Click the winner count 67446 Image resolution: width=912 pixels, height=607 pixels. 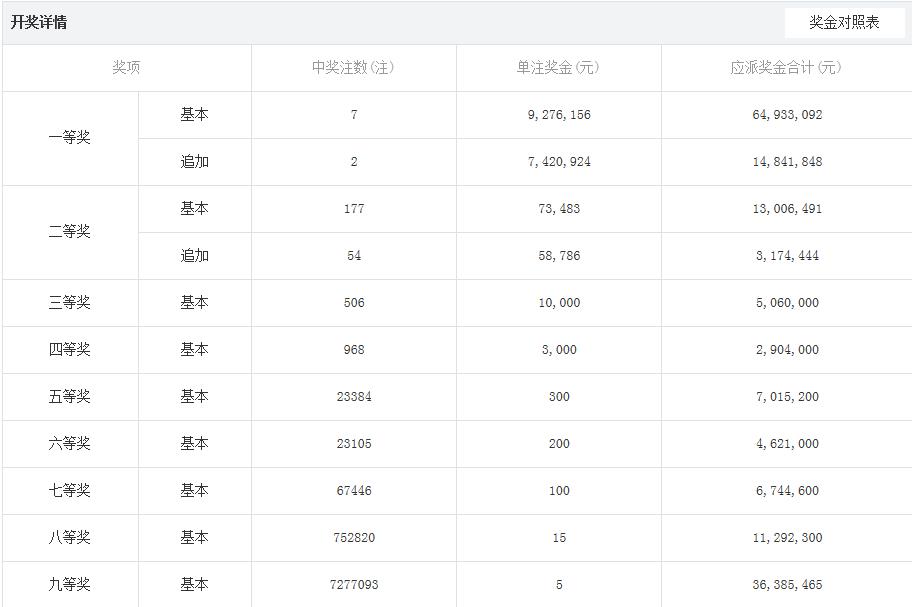point(354,491)
